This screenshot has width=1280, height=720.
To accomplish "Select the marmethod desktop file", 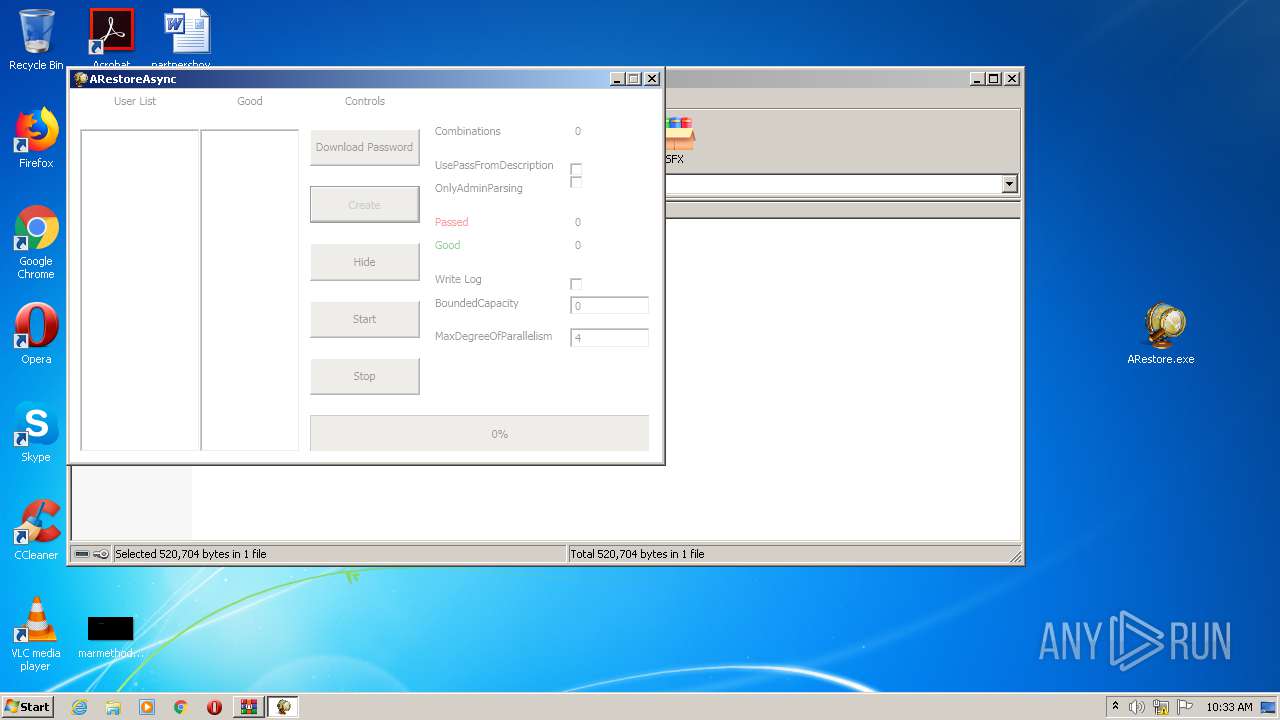I will 110,638.
